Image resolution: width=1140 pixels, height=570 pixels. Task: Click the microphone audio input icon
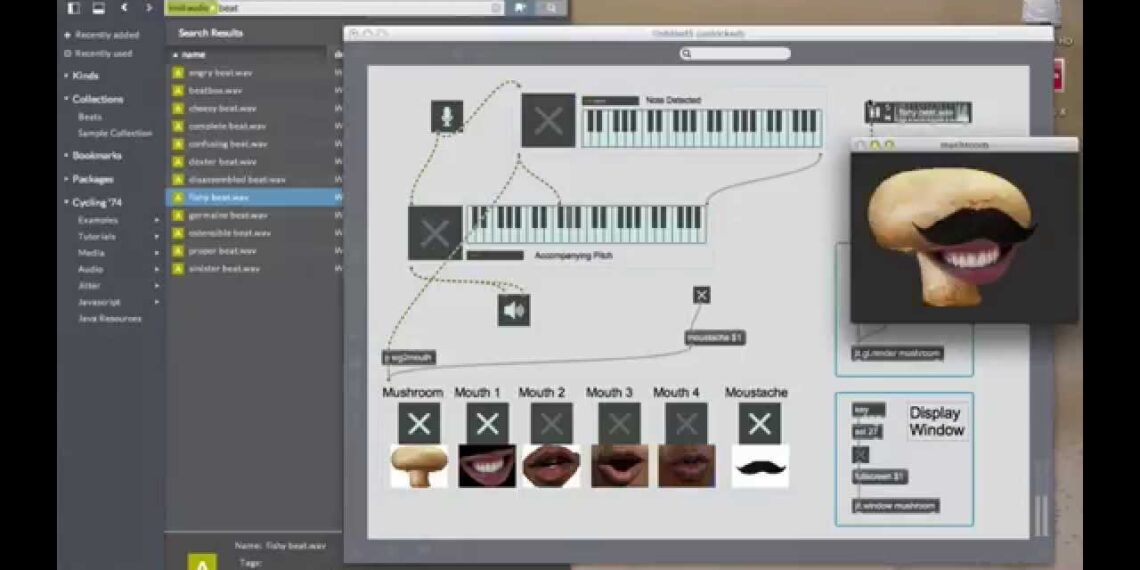pos(447,116)
